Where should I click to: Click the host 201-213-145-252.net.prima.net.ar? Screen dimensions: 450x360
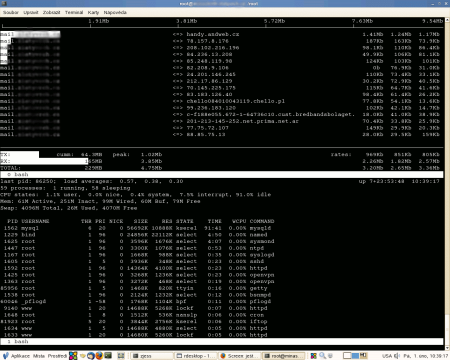click(x=242, y=121)
